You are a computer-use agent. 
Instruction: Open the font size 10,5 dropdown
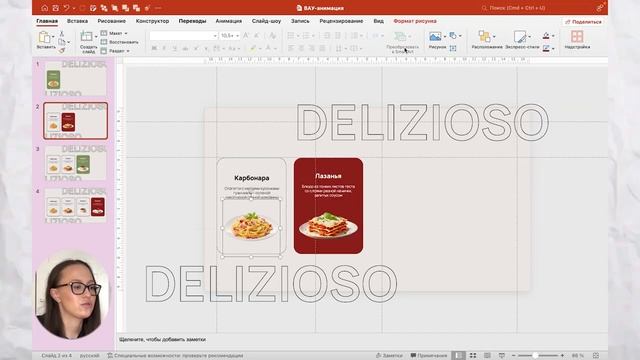tap(230, 36)
